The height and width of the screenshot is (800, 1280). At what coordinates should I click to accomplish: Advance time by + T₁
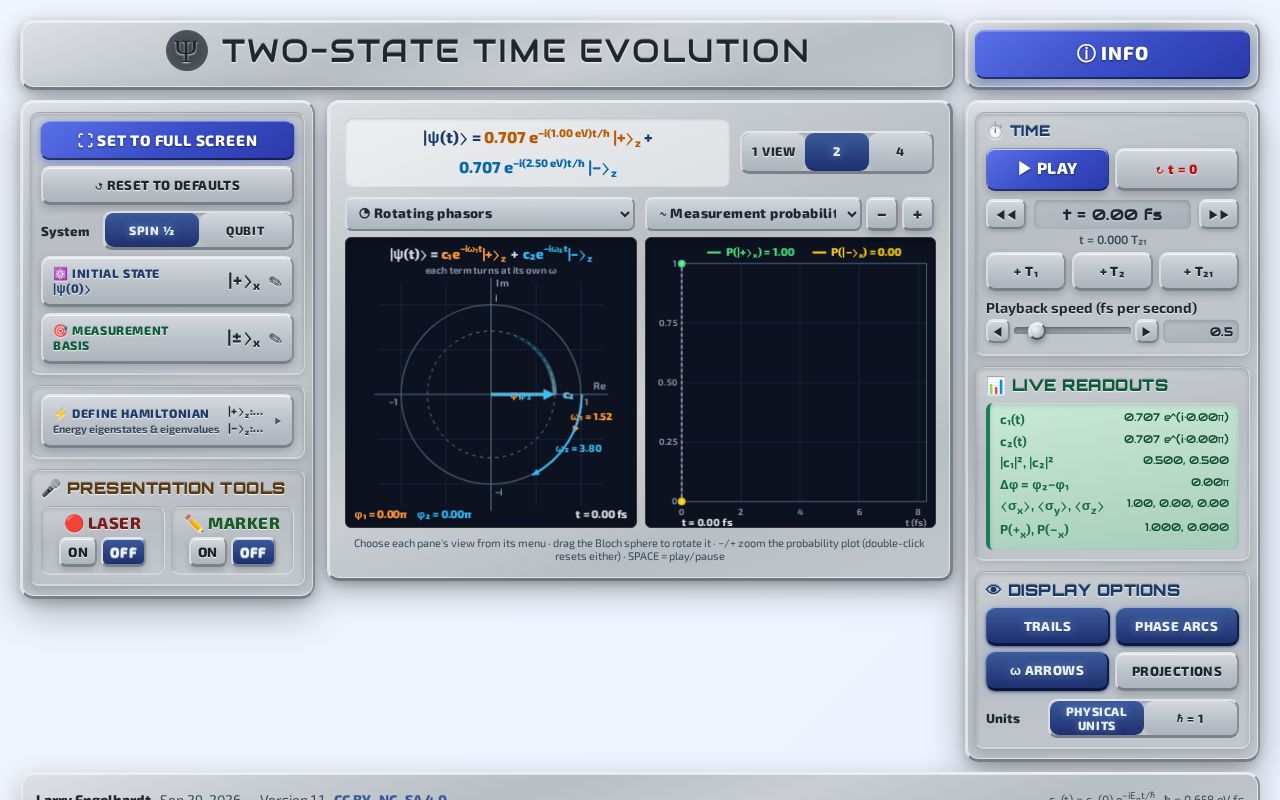tap(1025, 271)
